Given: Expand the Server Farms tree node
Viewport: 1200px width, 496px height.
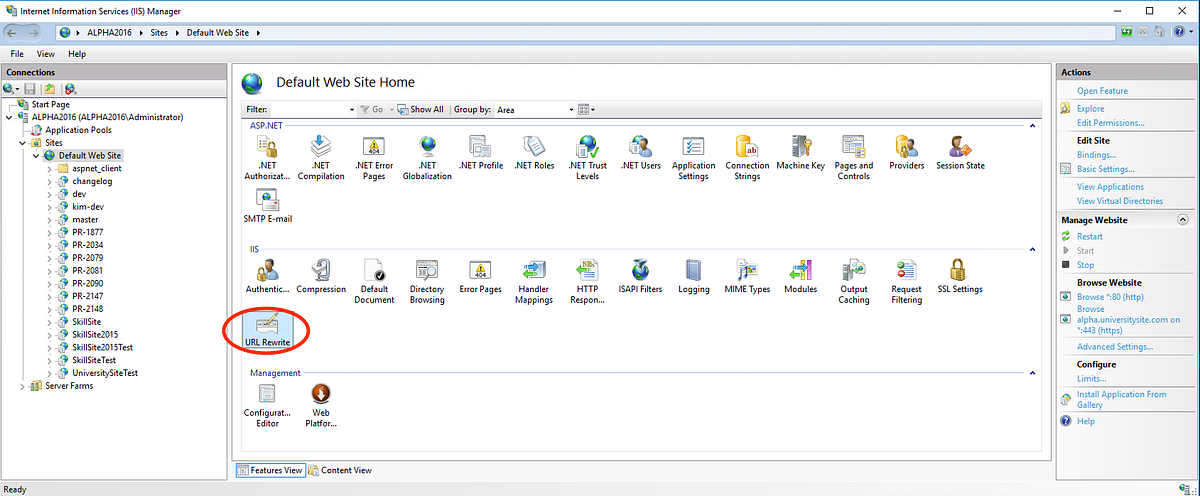Looking at the screenshot, I should [24, 386].
